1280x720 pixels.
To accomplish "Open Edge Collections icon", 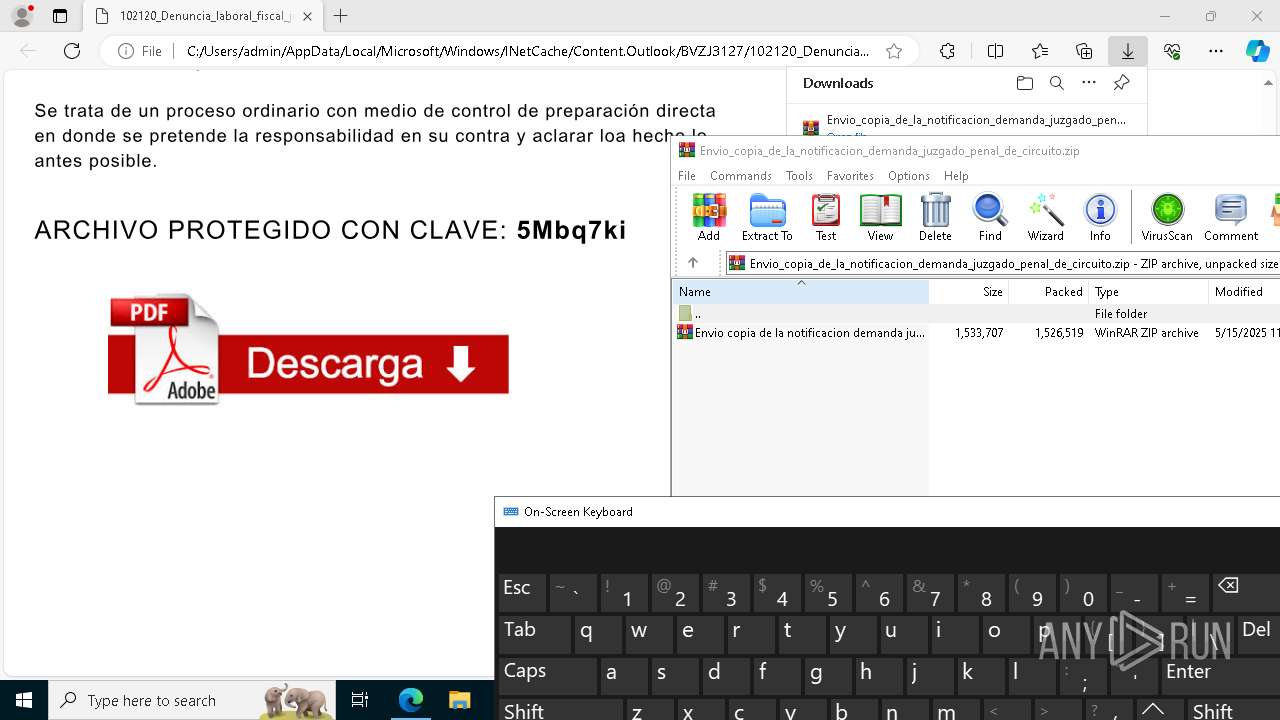I will pyautogui.click(x=1084, y=51).
